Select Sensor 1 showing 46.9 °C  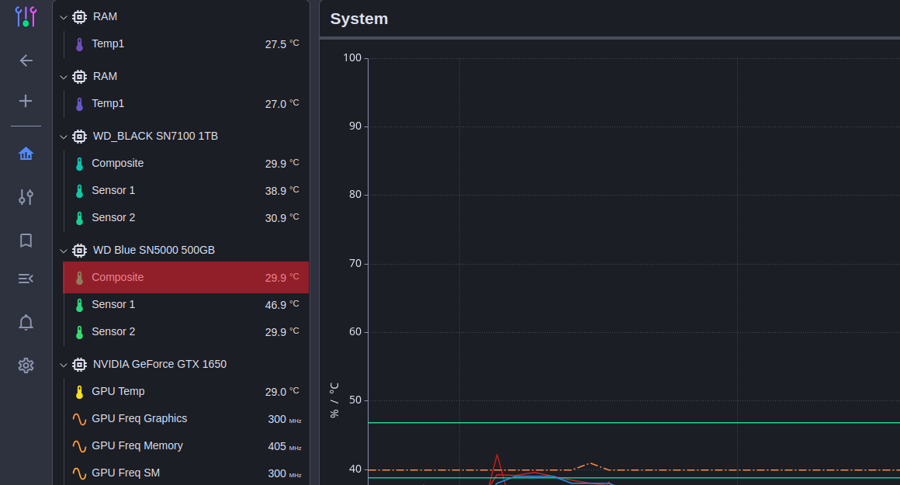(186, 305)
